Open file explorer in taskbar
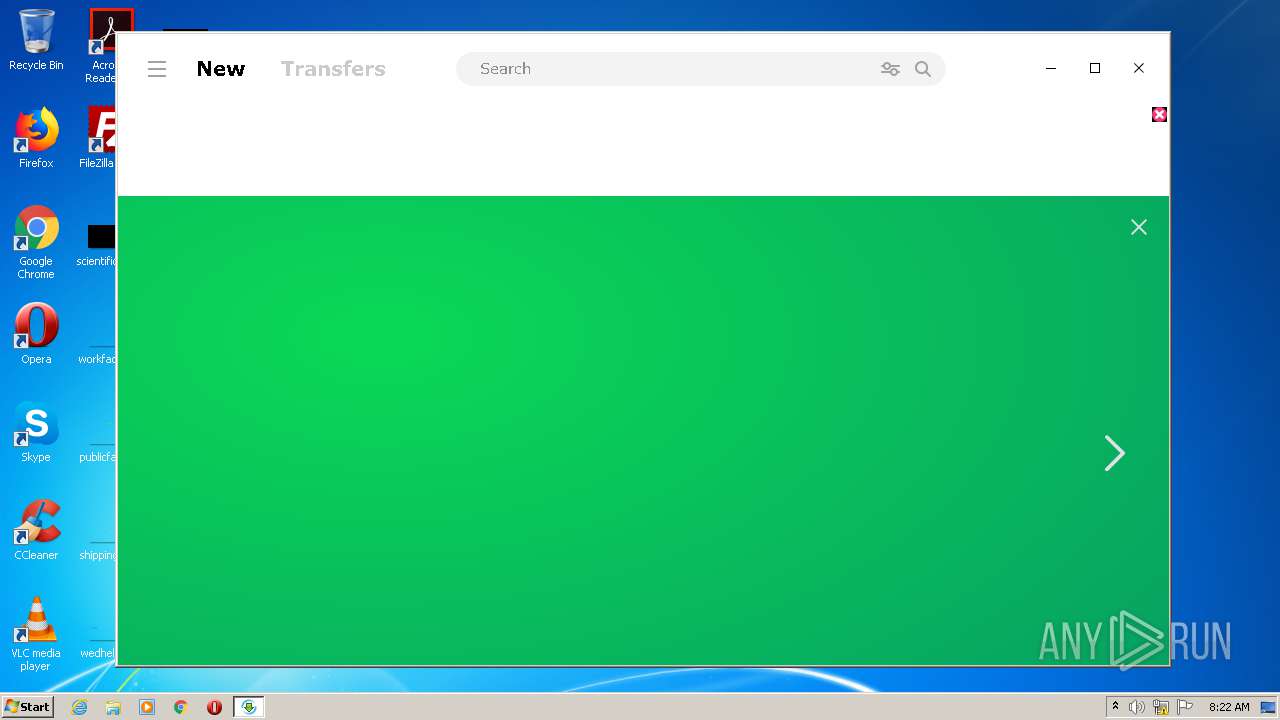The width and height of the screenshot is (1280, 720). pyautogui.click(x=113, y=707)
